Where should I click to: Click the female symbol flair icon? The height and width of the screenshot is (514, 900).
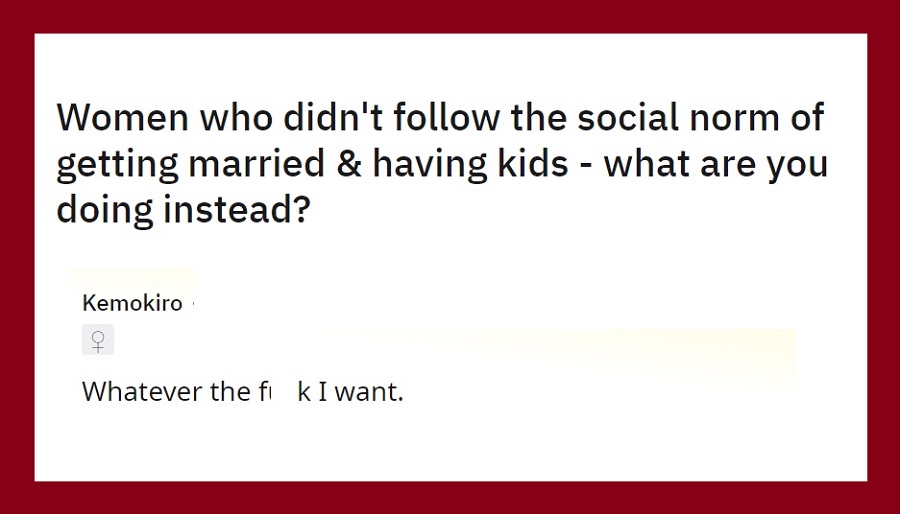click(x=98, y=340)
